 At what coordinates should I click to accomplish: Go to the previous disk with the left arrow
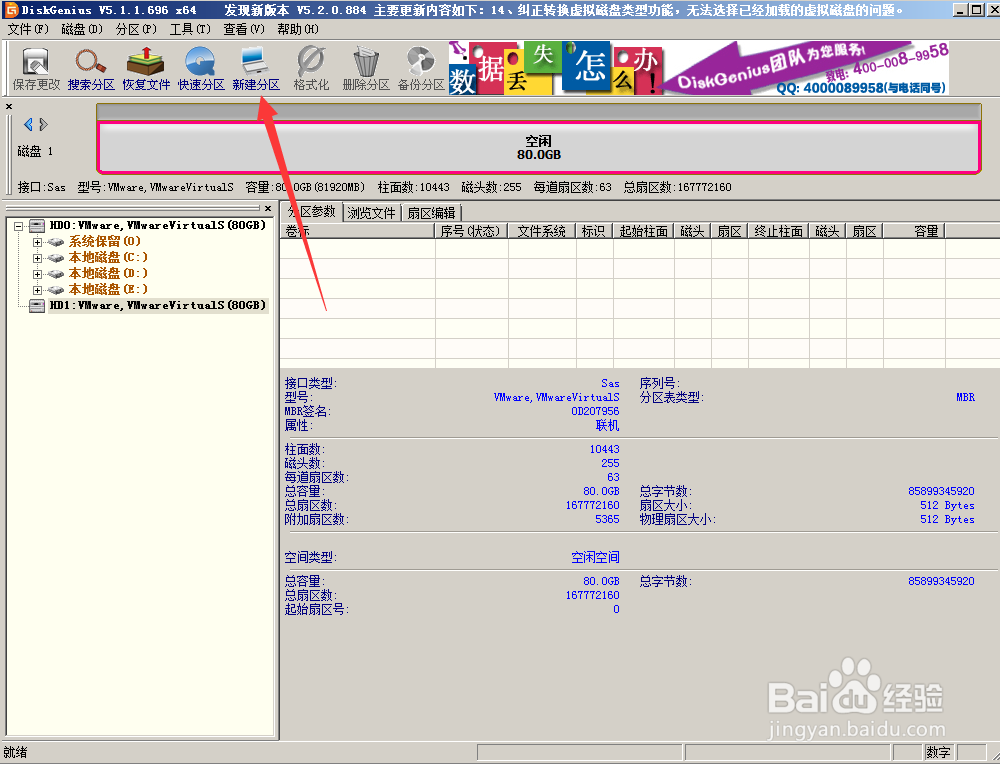(27, 124)
